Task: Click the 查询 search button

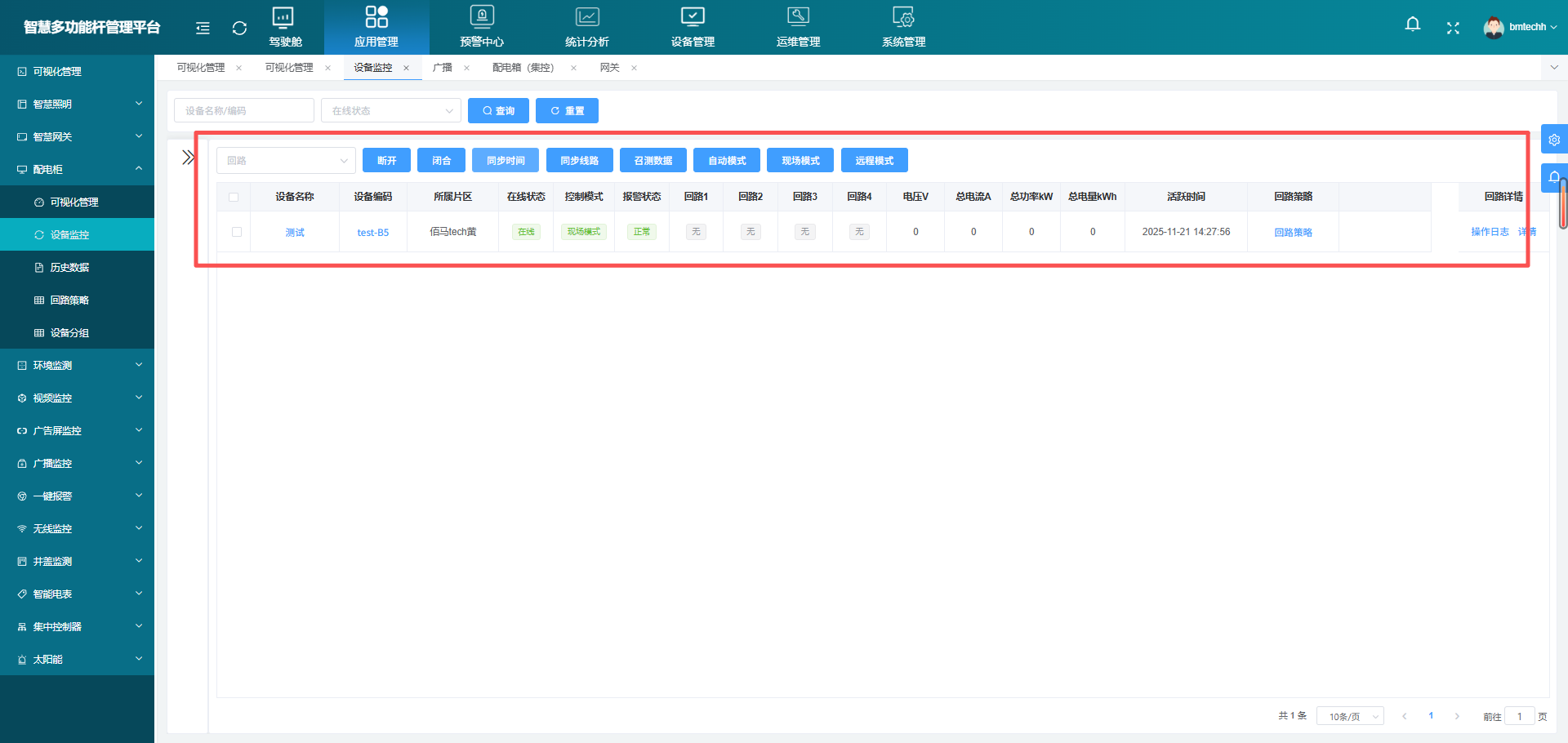Action: pos(498,111)
